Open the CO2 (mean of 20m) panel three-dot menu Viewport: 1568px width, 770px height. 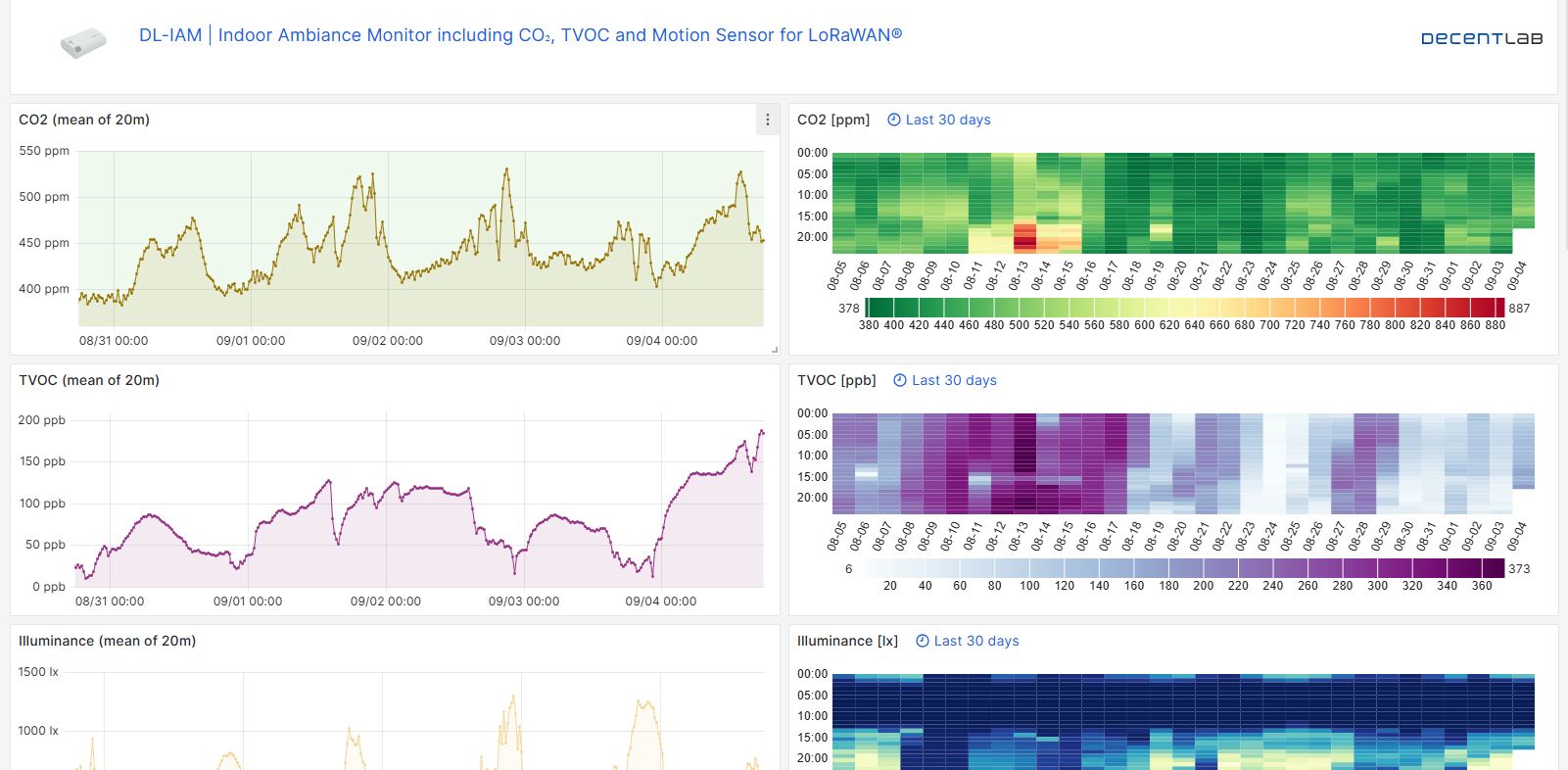pyautogui.click(x=767, y=120)
